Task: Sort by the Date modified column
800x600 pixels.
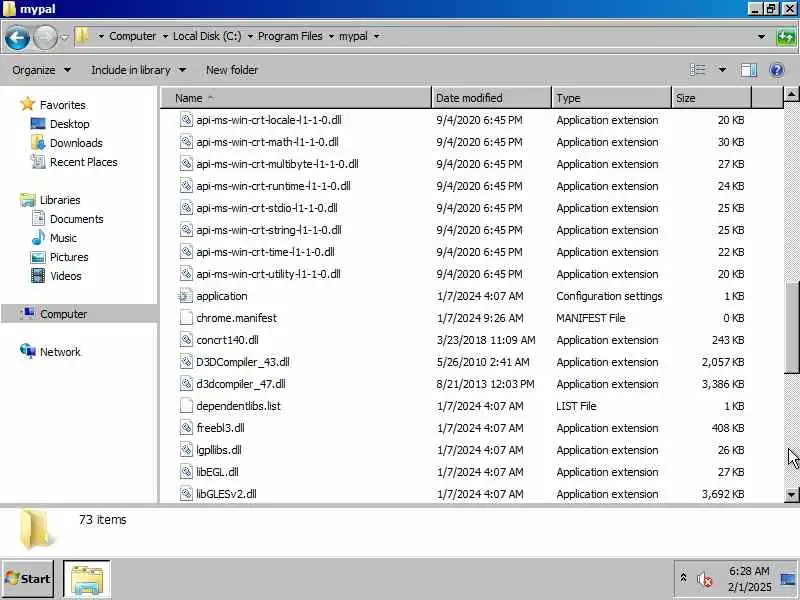Action: tap(492, 98)
